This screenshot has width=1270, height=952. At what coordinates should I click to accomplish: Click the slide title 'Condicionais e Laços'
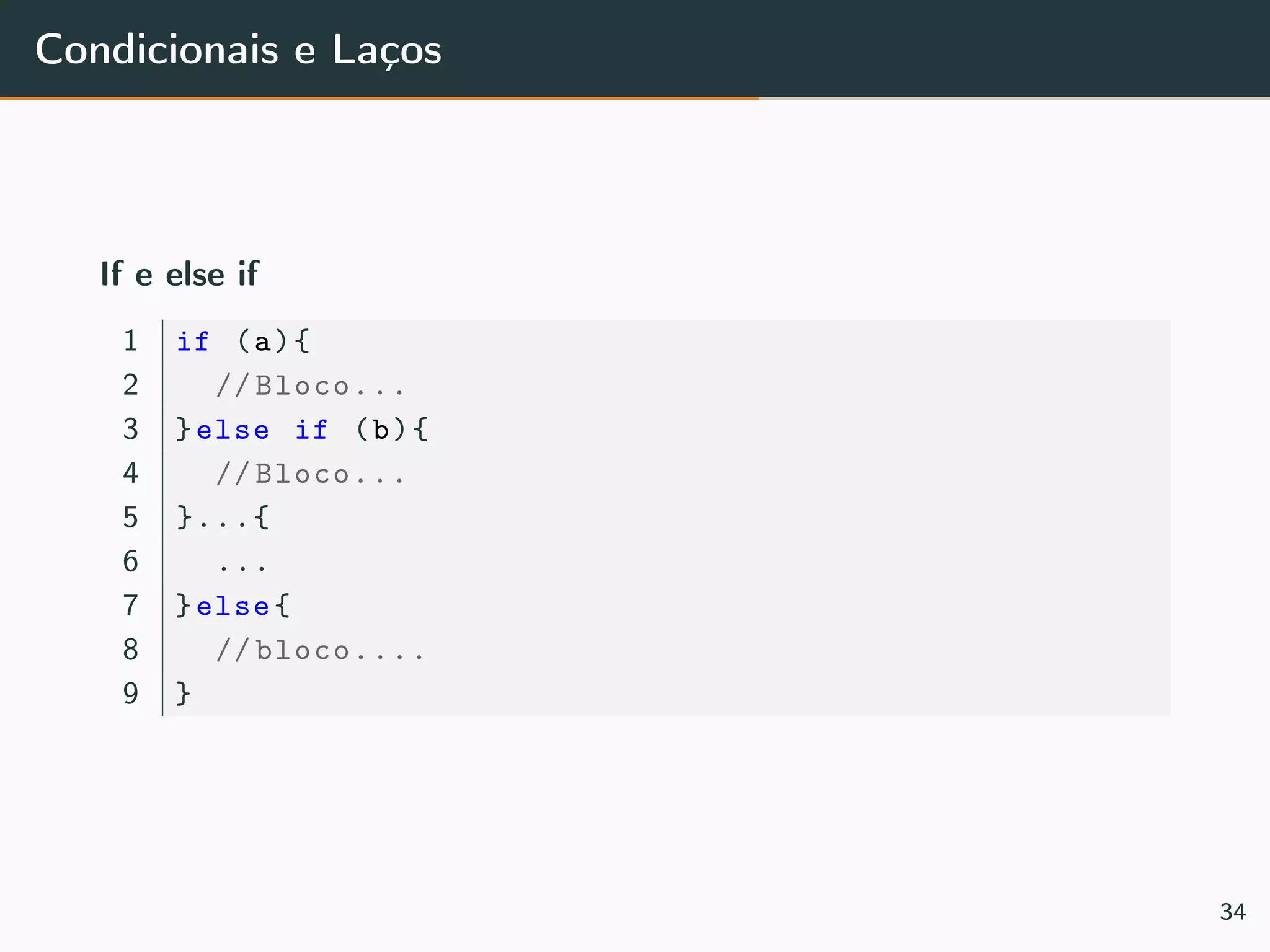click(238, 50)
